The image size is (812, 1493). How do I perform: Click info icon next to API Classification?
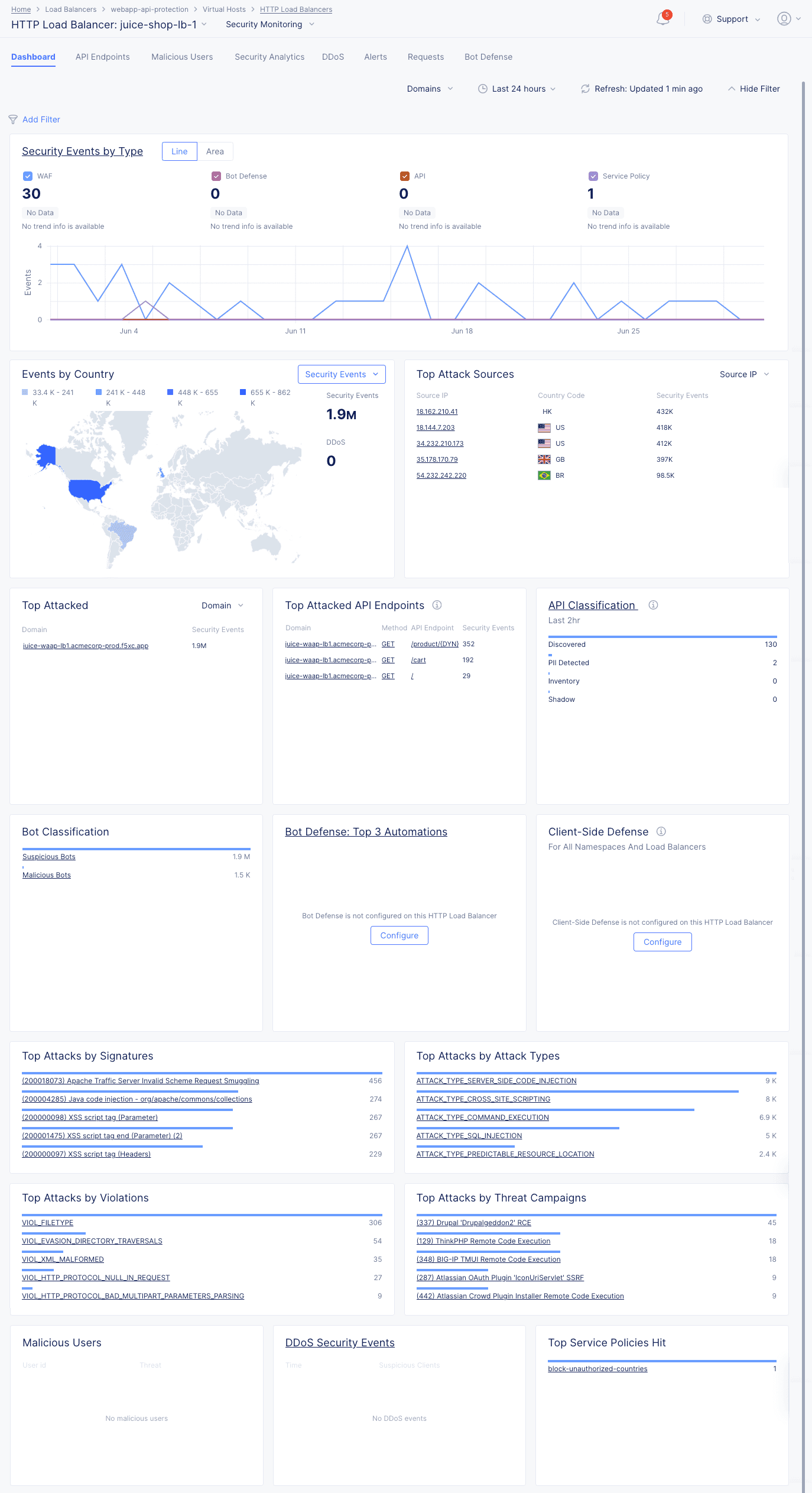point(653,605)
